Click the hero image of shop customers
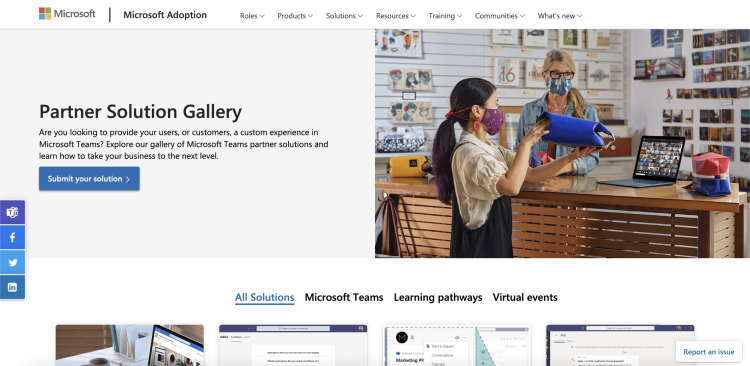 pyautogui.click(x=562, y=144)
